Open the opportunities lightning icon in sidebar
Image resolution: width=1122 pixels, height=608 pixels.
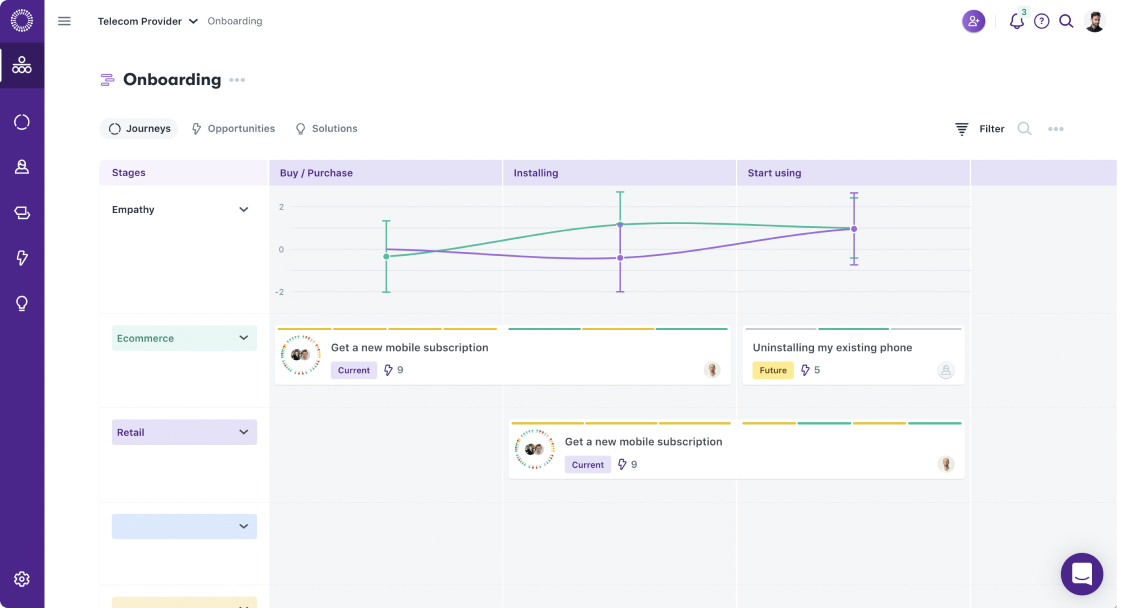coord(21,258)
